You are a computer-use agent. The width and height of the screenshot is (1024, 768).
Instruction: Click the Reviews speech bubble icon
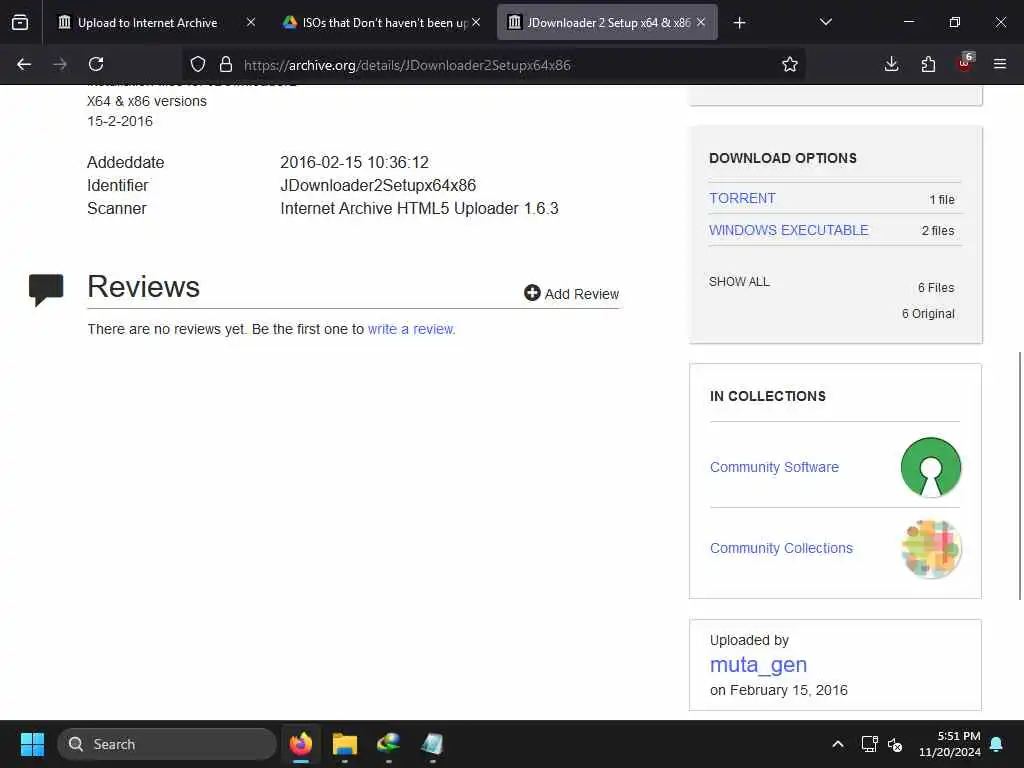[x=46, y=290]
